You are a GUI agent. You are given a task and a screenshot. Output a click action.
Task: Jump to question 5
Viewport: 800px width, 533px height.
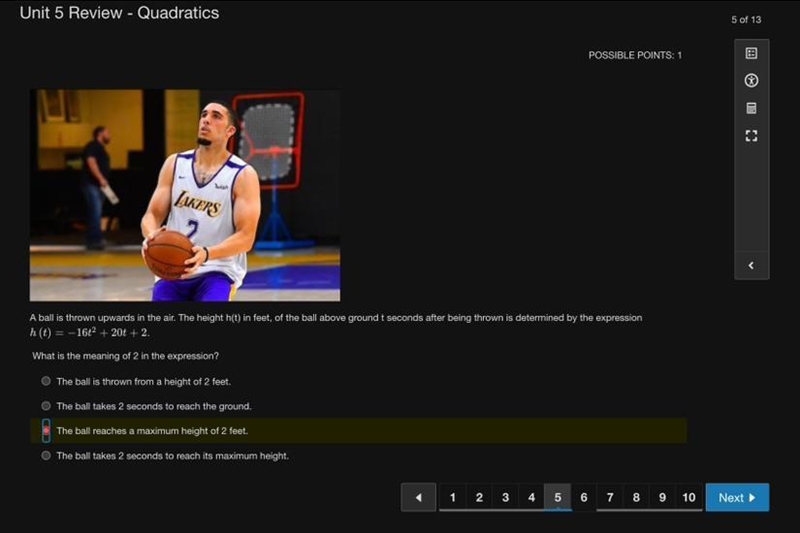click(x=558, y=497)
